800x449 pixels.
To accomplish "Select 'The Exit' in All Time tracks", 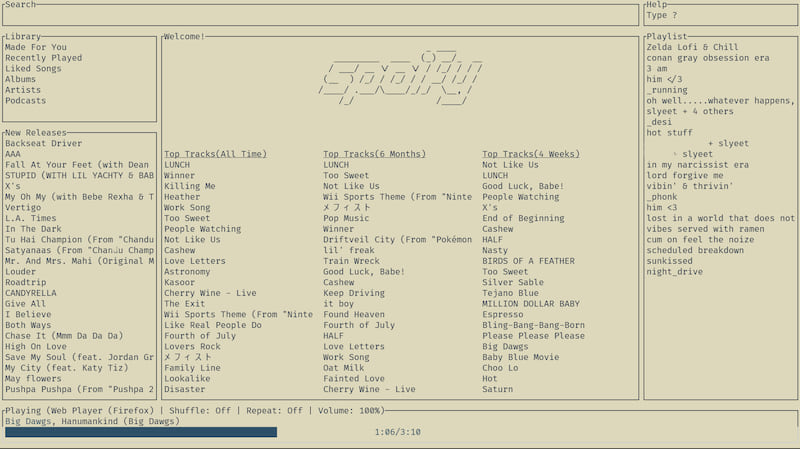I will [x=185, y=304].
